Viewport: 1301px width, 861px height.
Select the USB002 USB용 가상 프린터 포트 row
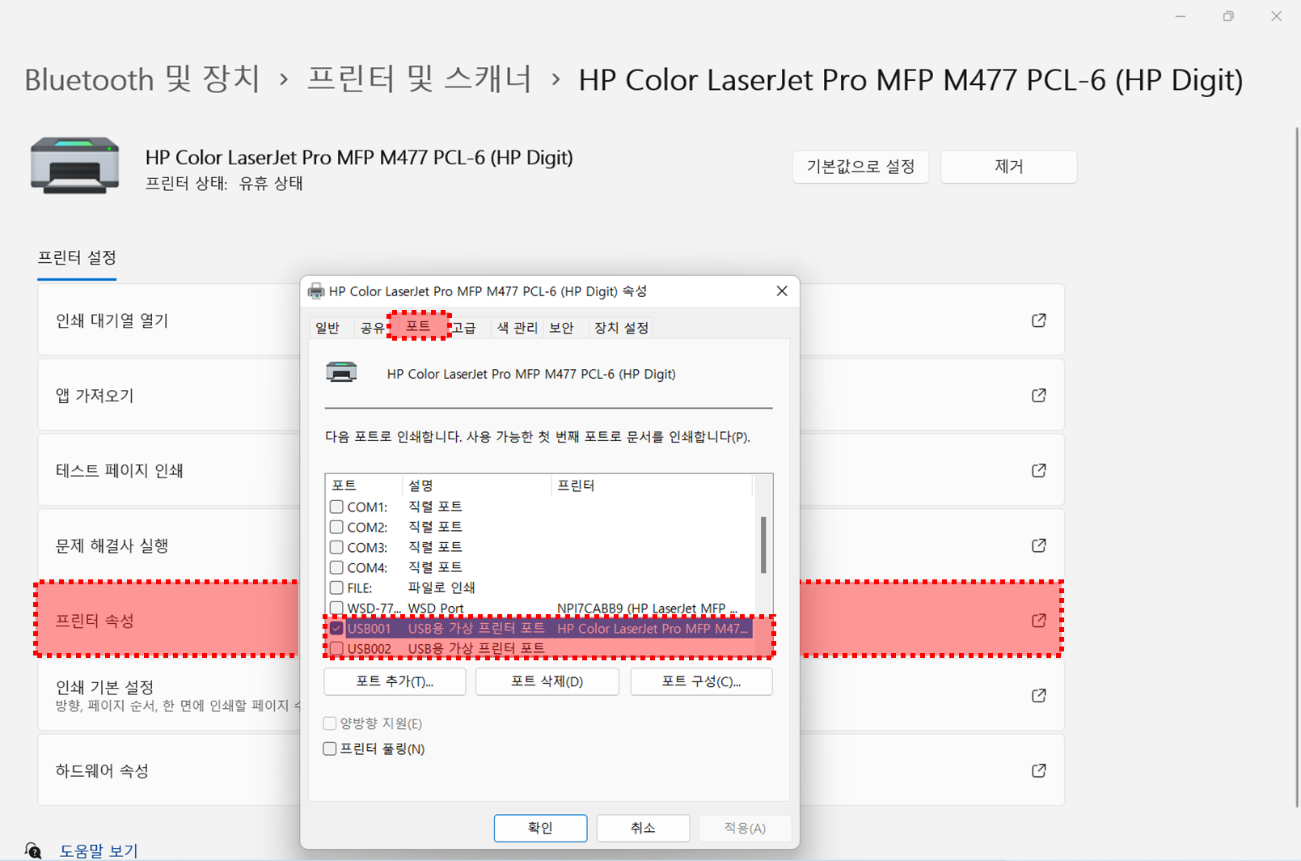click(x=540, y=648)
